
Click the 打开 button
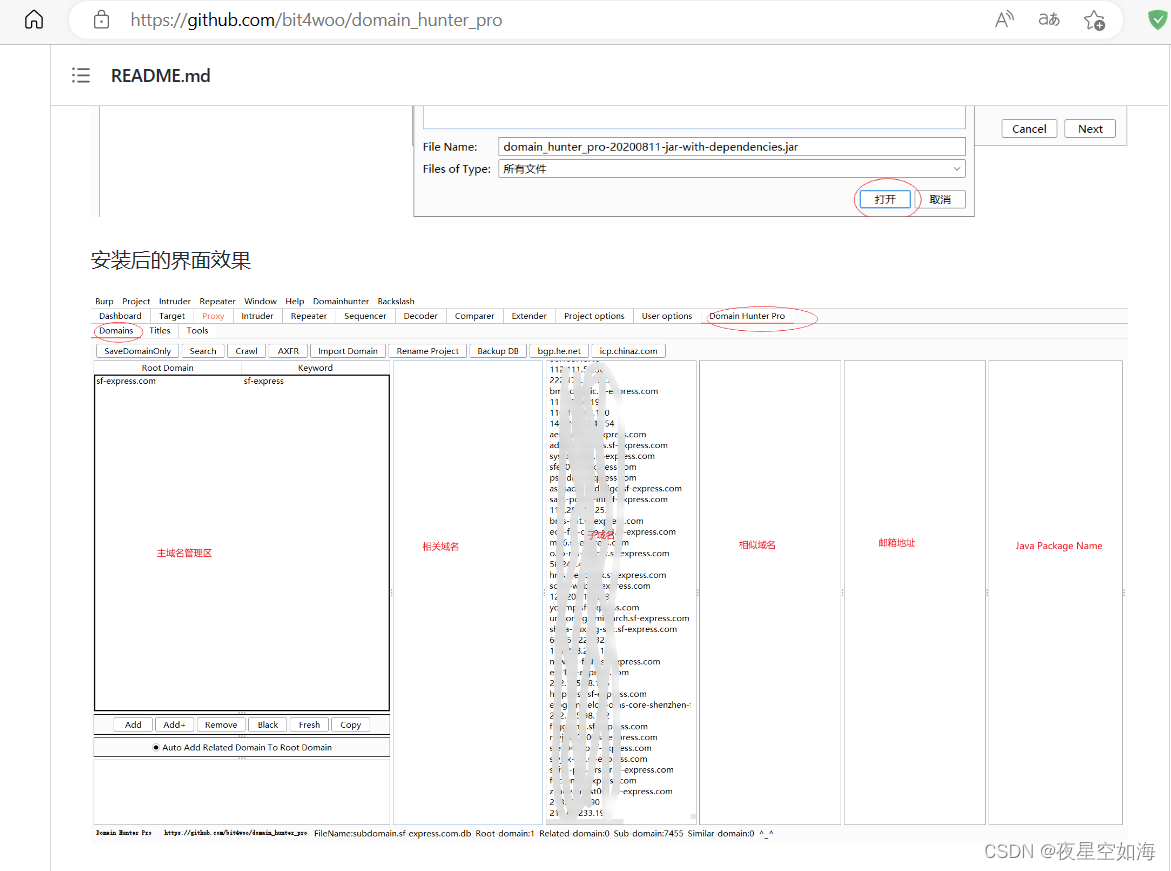tap(885, 199)
